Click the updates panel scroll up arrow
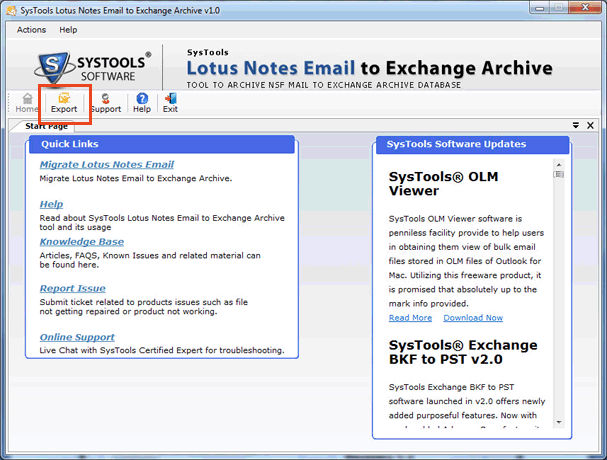Viewport: 607px width, 460px height. point(559,165)
